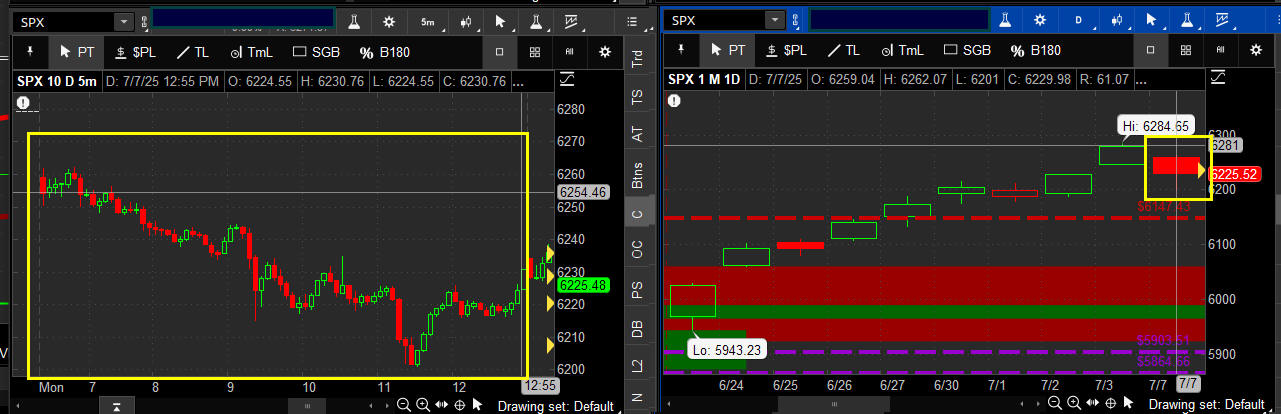Open the SPX symbol dropdown on the left chart

(x=124, y=21)
